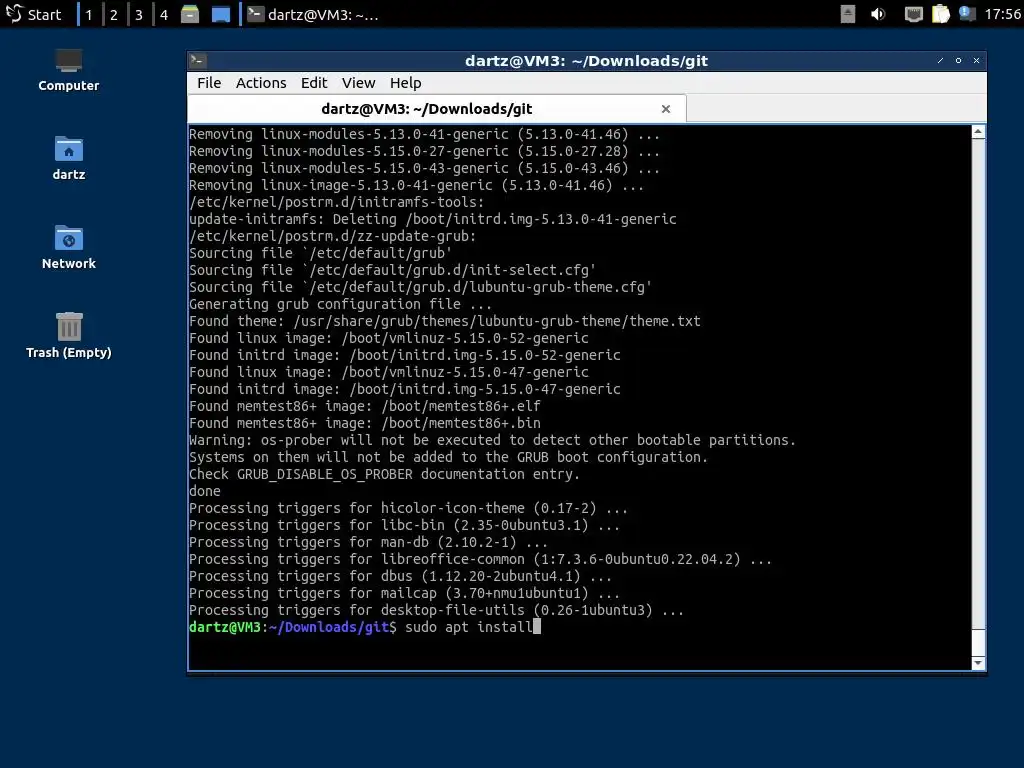Switch to workspace 1 in the pager
The height and width of the screenshot is (768, 1024).
click(x=89, y=14)
